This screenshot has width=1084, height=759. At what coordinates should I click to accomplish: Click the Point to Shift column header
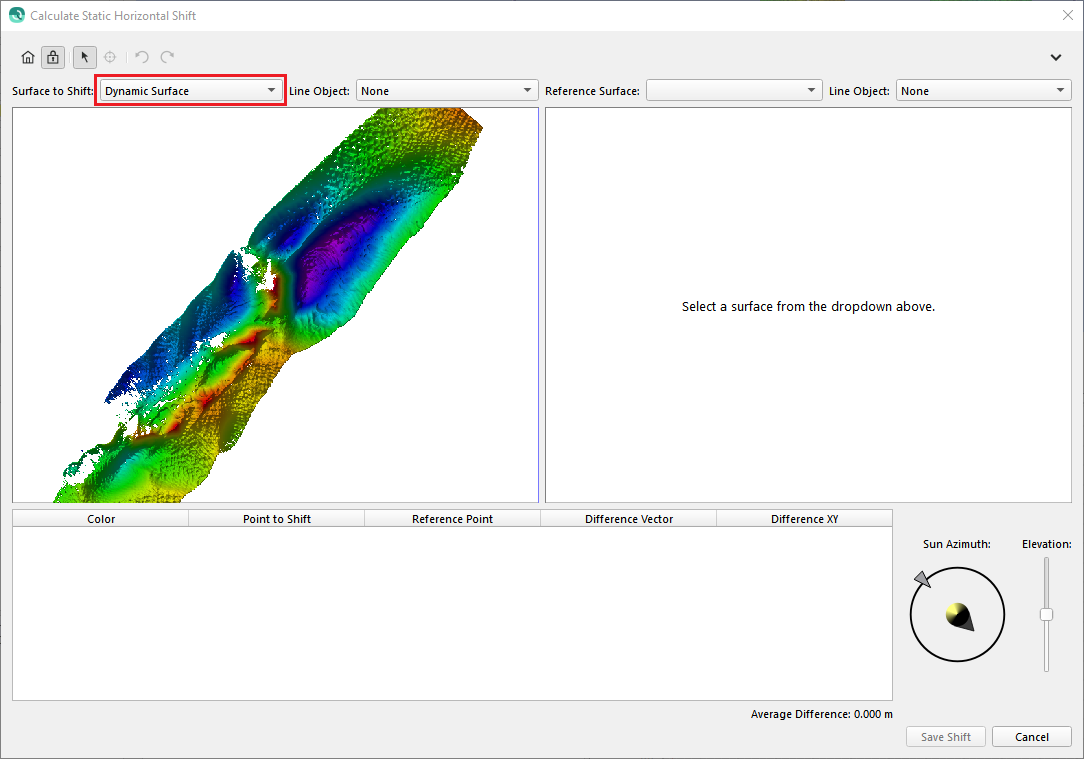click(x=277, y=519)
